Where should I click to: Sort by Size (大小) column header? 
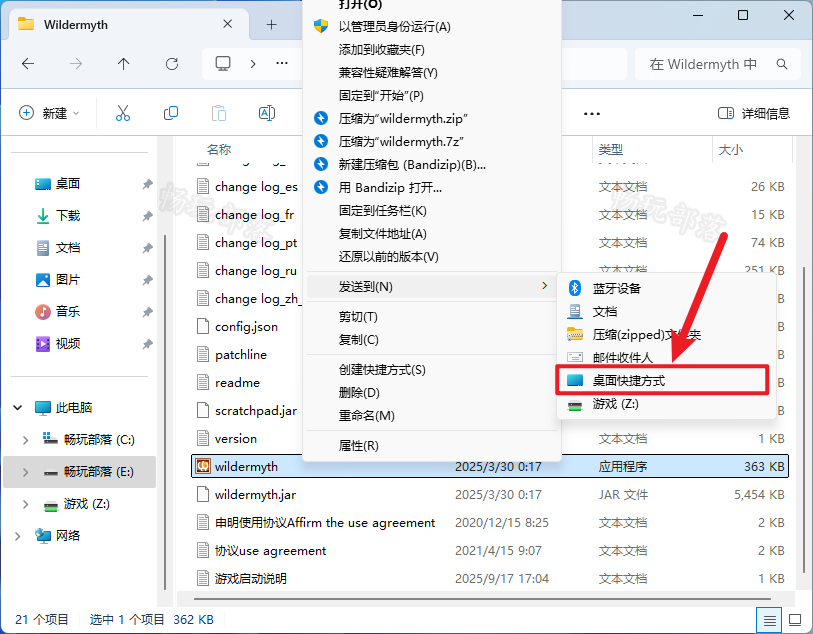click(x=731, y=150)
